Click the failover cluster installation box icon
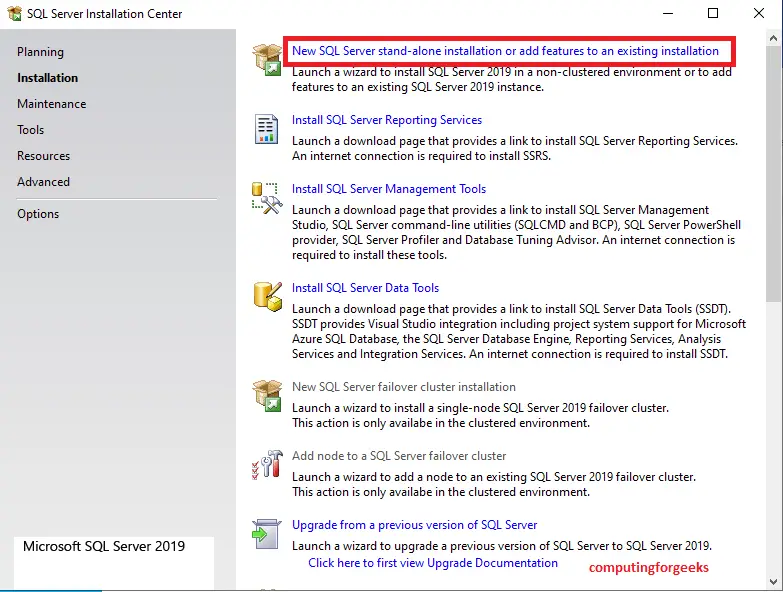The height and width of the screenshot is (592, 783). click(x=267, y=395)
